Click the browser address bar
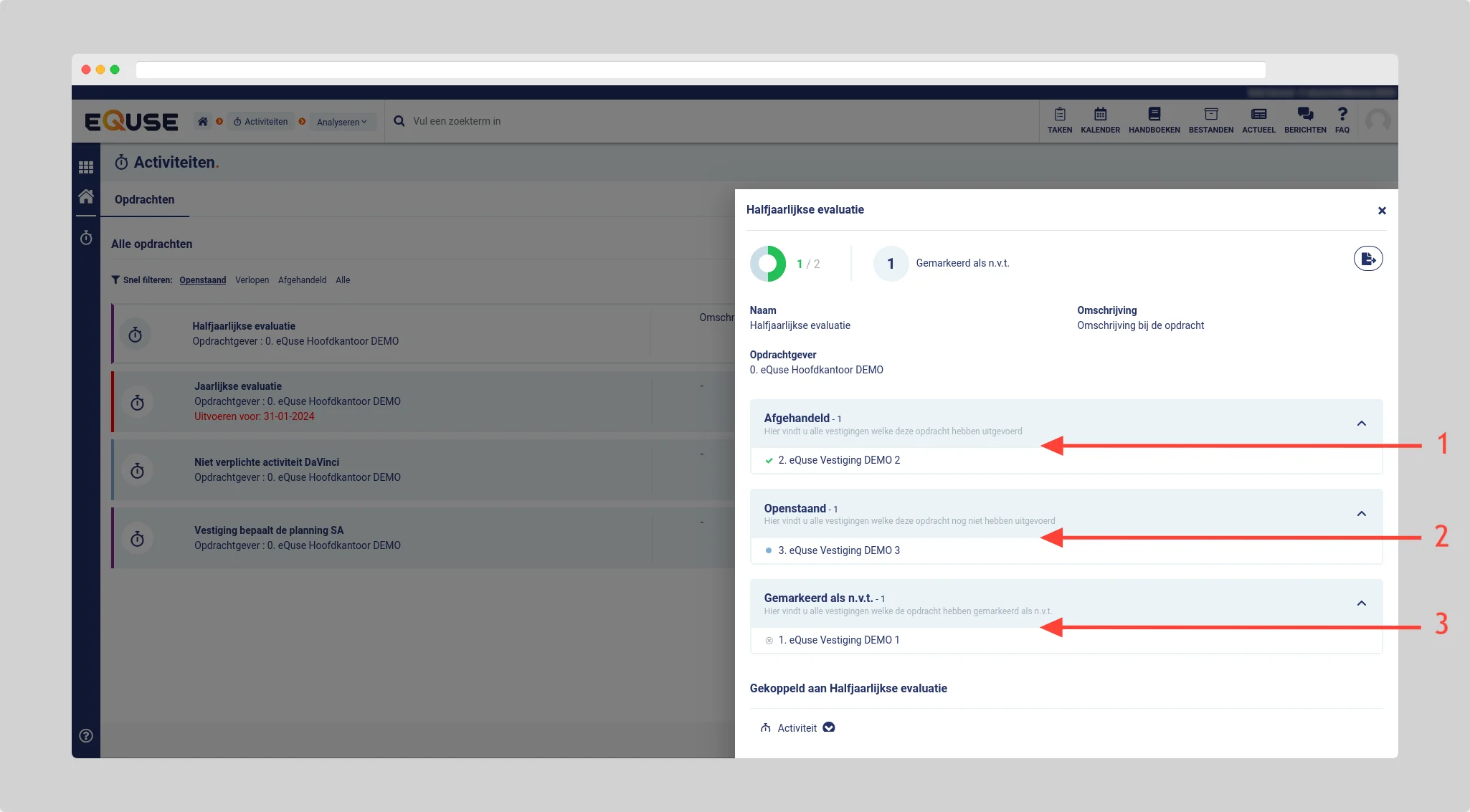Image resolution: width=1470 pixels, height=812 pixels. 701,70
